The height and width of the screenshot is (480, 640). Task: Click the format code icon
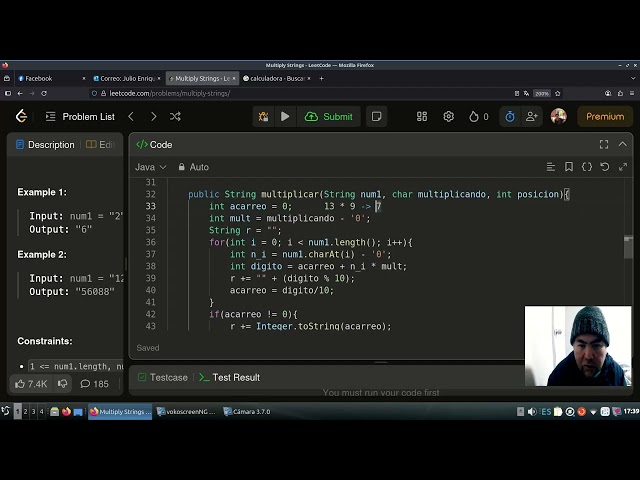pyautogui.click(x=551, y=167)
